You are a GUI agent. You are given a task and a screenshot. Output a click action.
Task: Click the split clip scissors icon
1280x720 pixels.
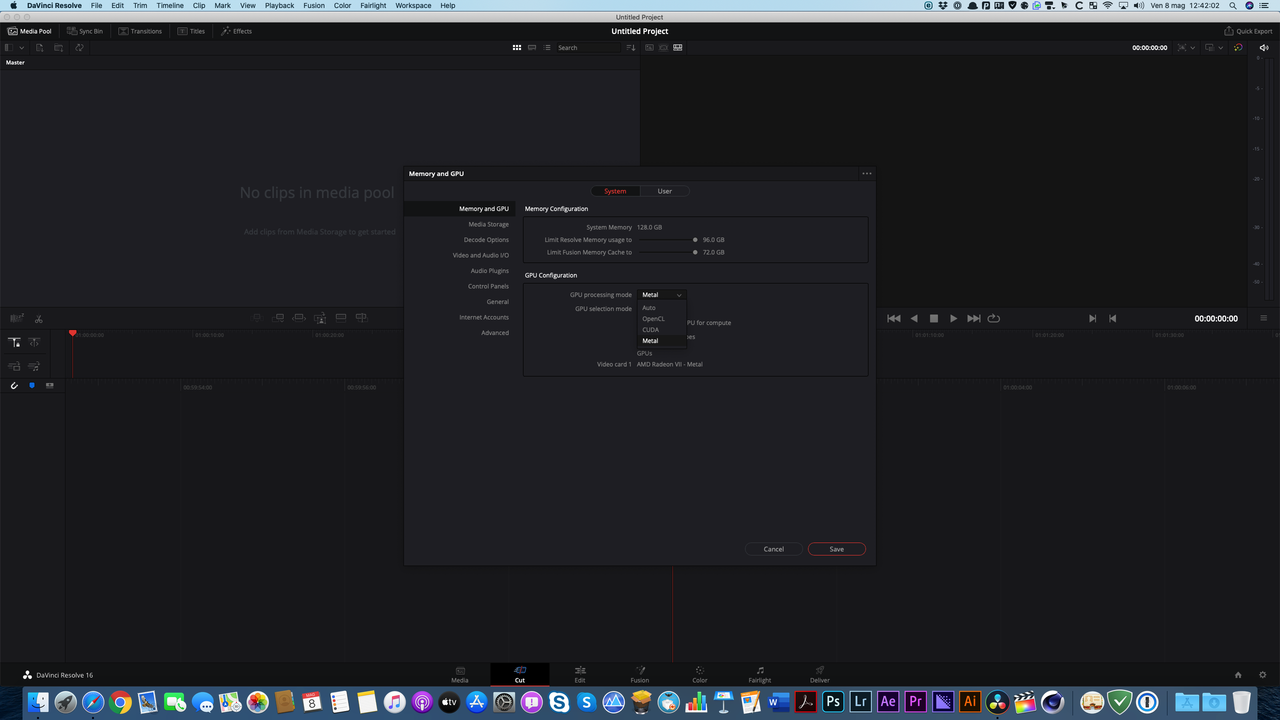click(38, 318)
